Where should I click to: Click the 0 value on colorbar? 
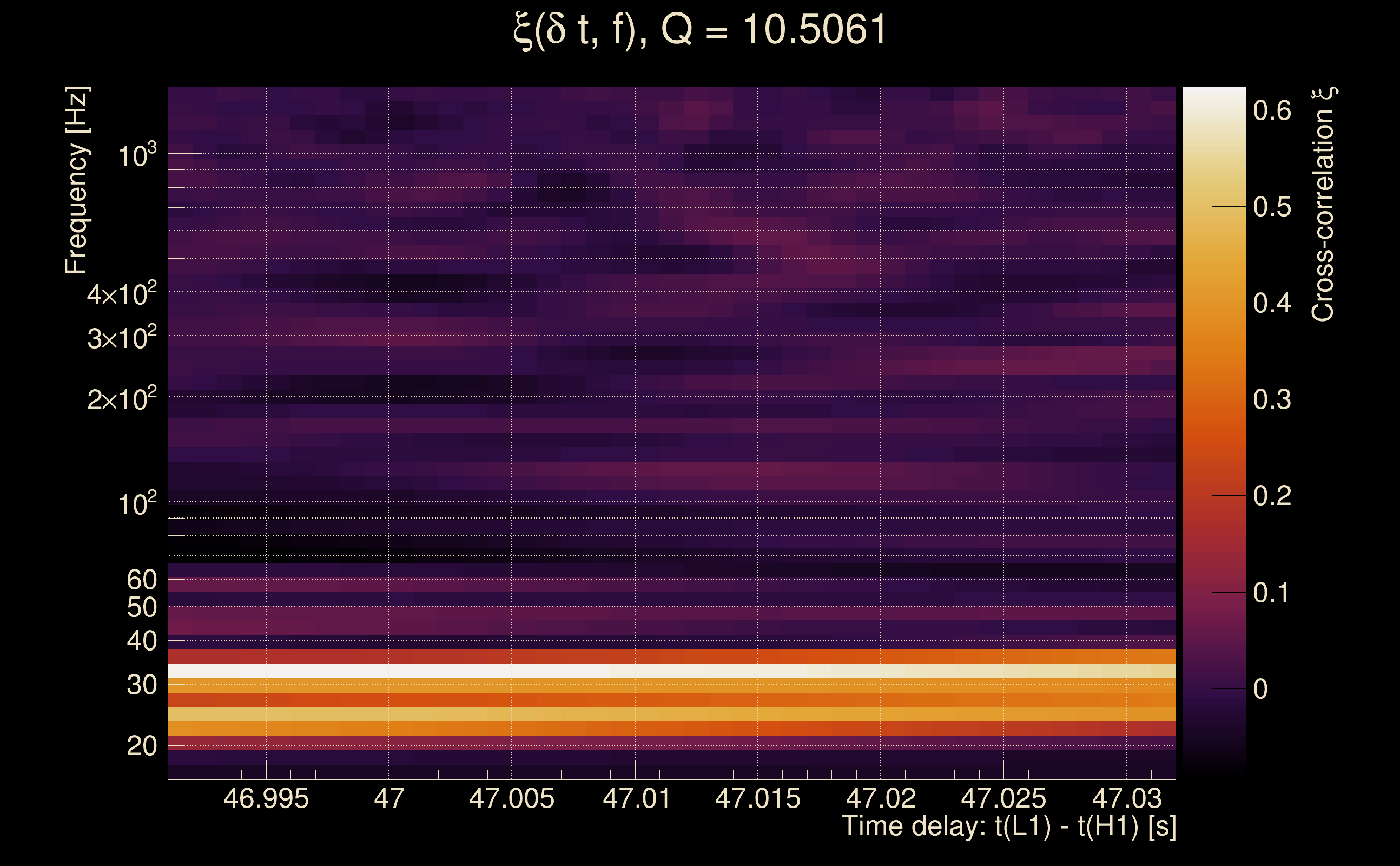click(1260, 689)
